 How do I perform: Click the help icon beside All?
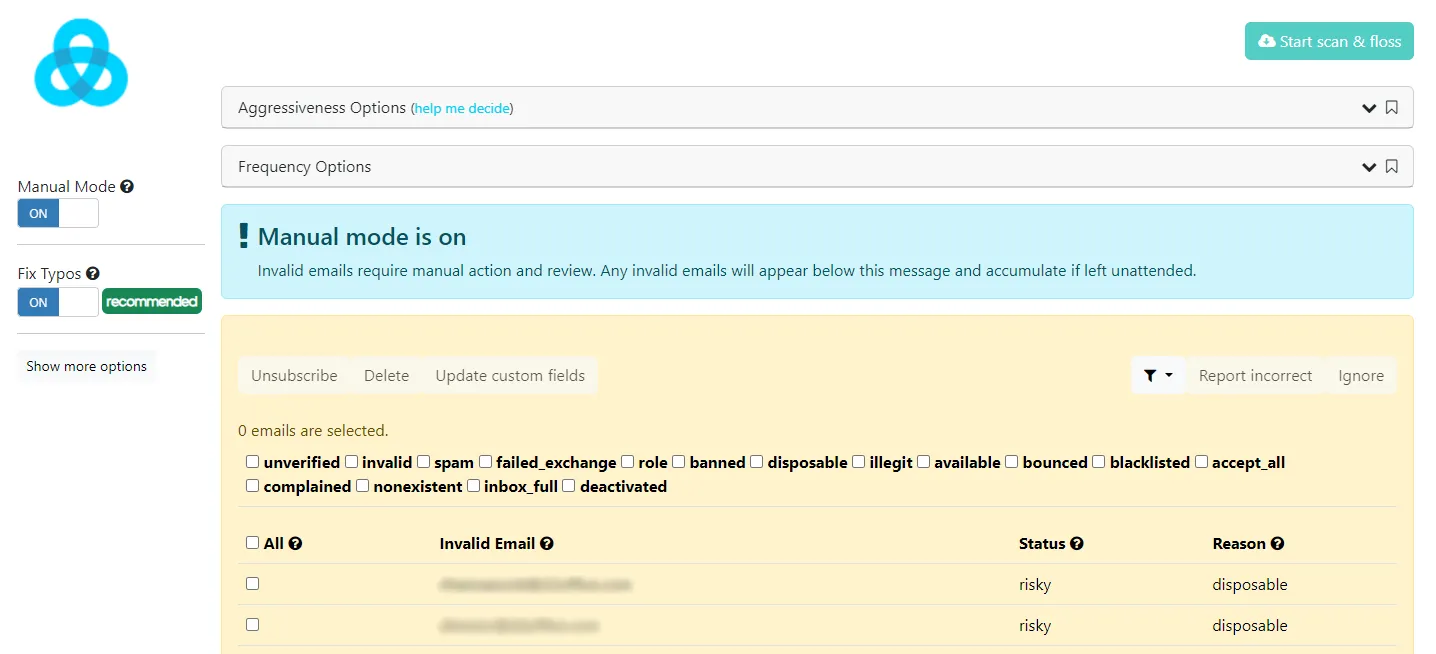(x=295, y=544)
